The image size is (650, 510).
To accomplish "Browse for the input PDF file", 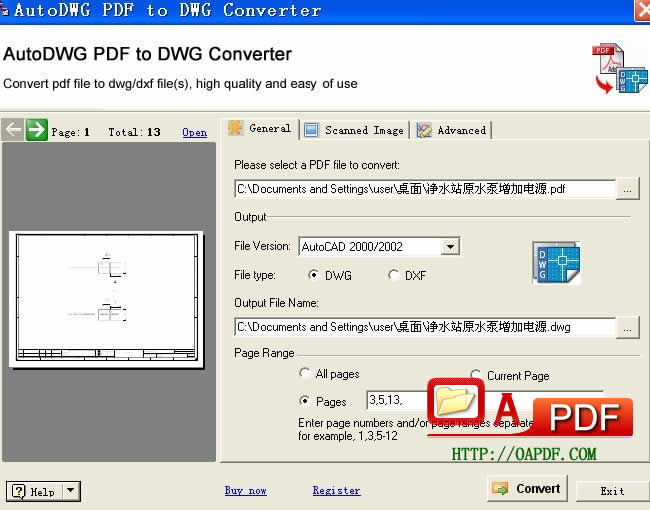I will tap(628, 189).
